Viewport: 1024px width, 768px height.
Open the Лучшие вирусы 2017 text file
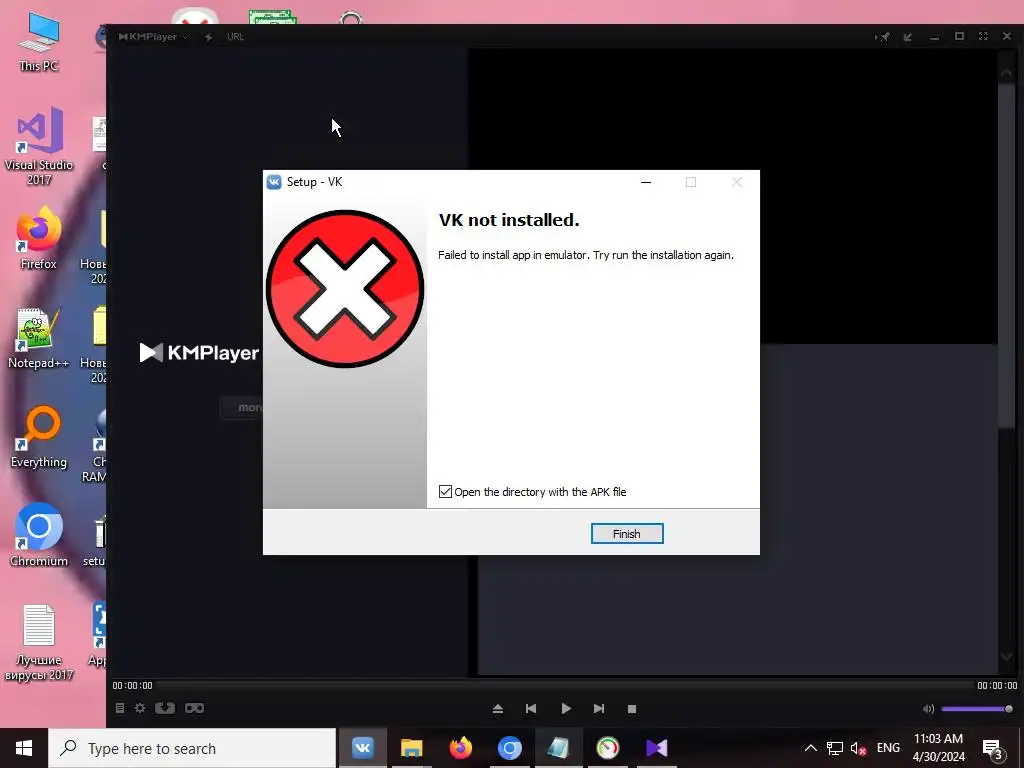(x=39, y=643)
